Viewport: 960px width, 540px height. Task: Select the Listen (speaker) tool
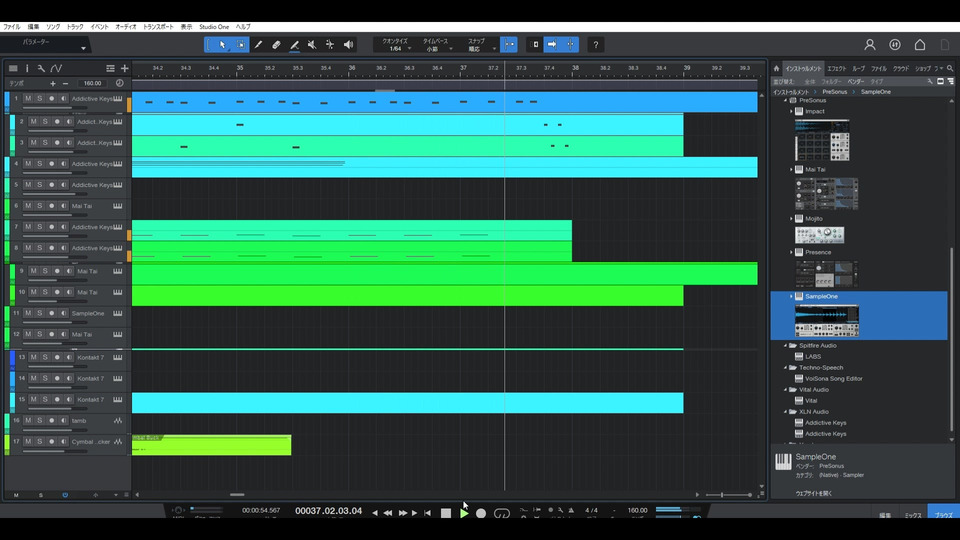348,45
